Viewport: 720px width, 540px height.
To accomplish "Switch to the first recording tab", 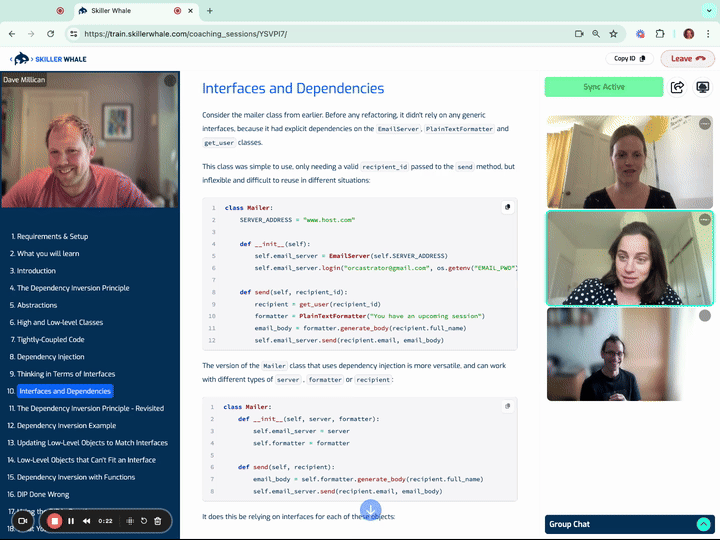I will click(x=60, y=11).
